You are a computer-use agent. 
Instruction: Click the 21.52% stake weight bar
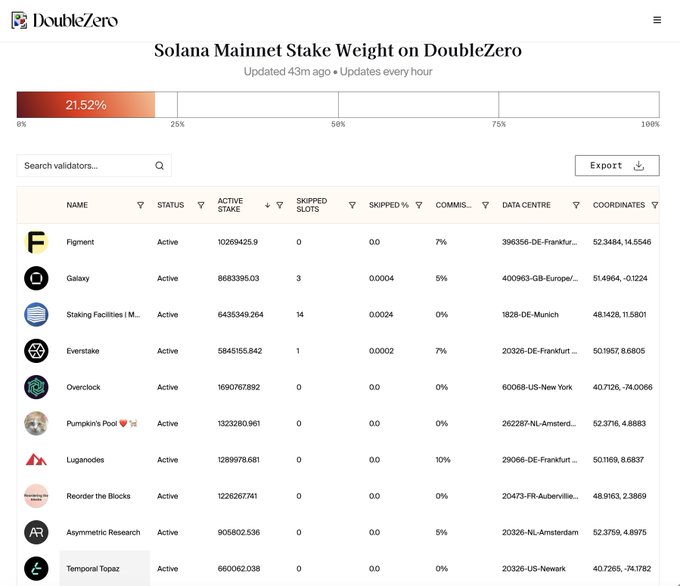tap(86, 105)
